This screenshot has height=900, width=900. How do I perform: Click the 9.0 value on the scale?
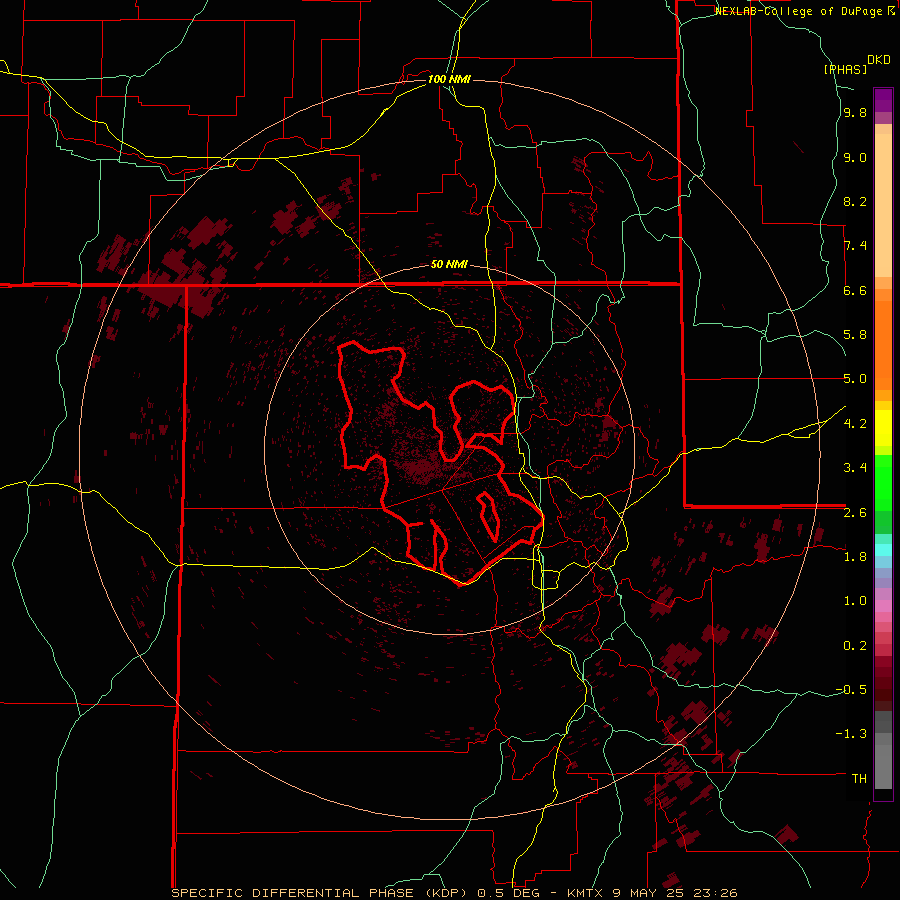point(855,157)
